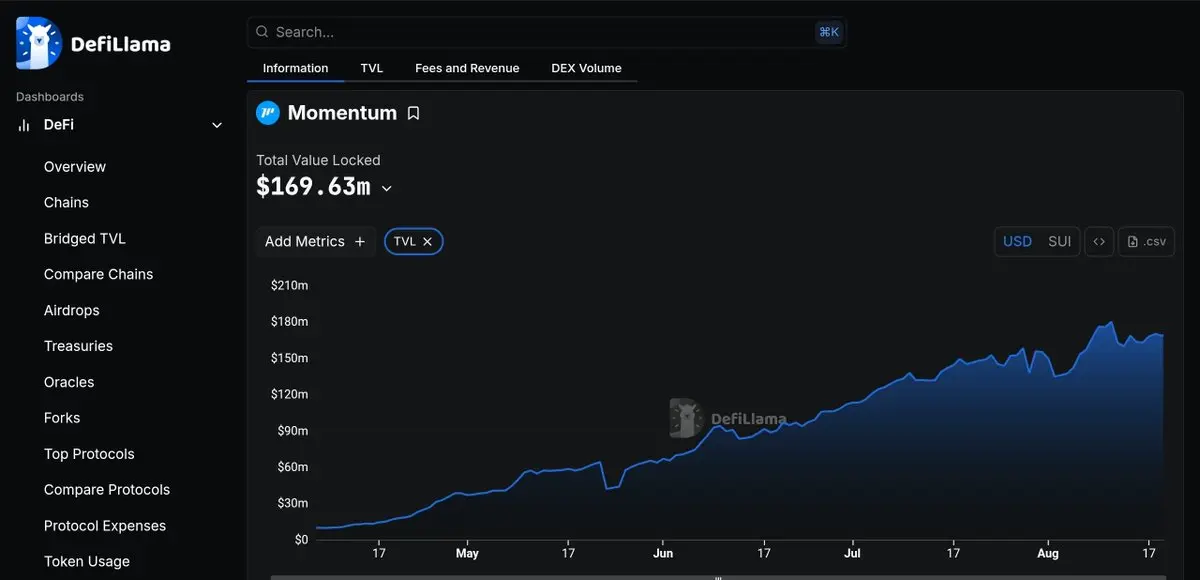Click the Jul label on the time axis

point(852,553)
